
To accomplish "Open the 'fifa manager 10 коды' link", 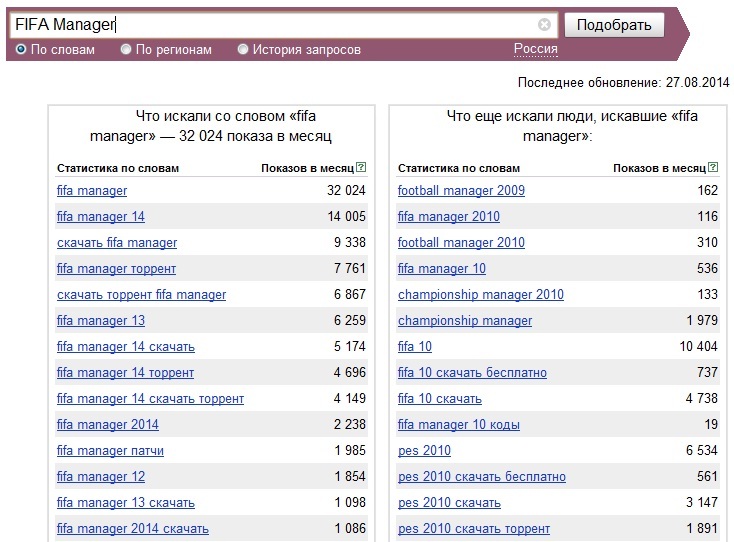I will (459, 425).
